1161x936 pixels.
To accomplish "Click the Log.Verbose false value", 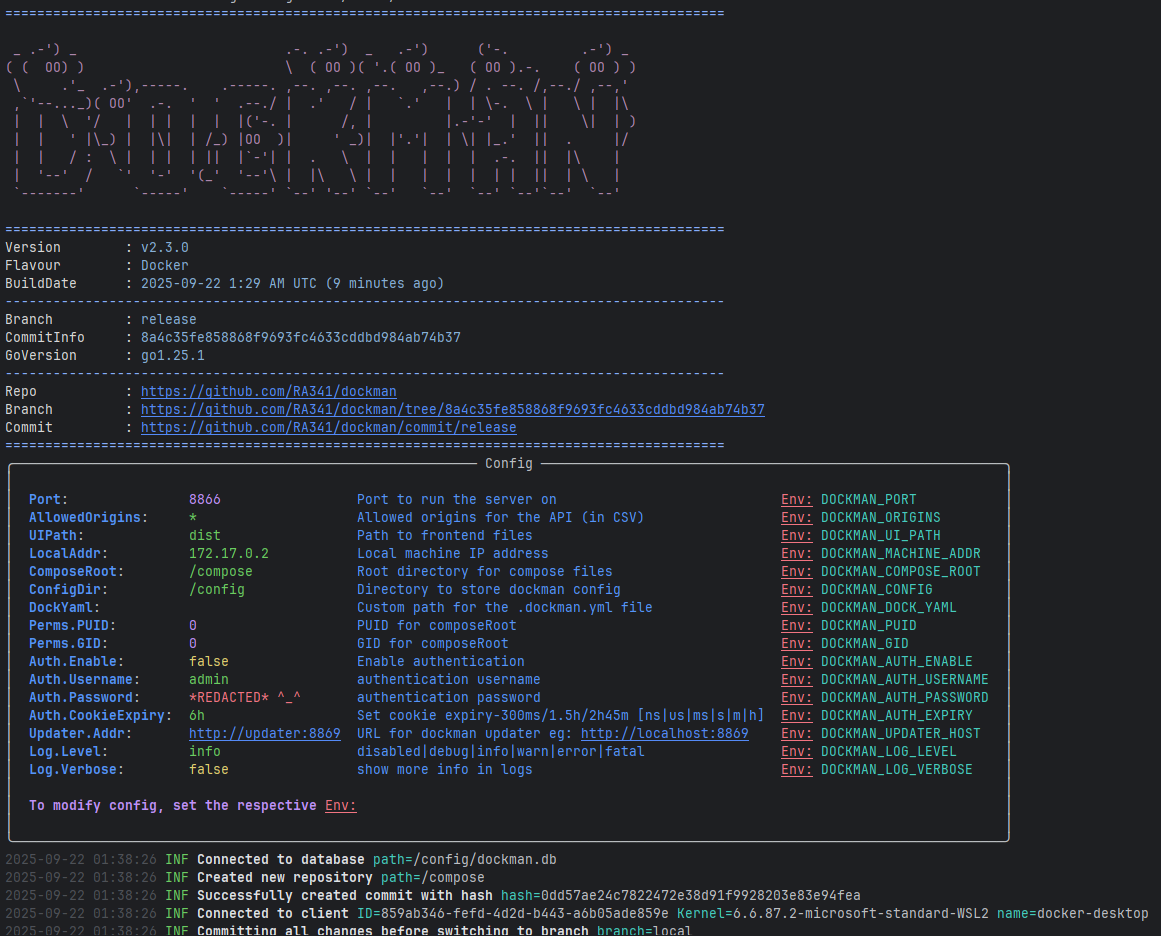I will [x=208, y=770].
